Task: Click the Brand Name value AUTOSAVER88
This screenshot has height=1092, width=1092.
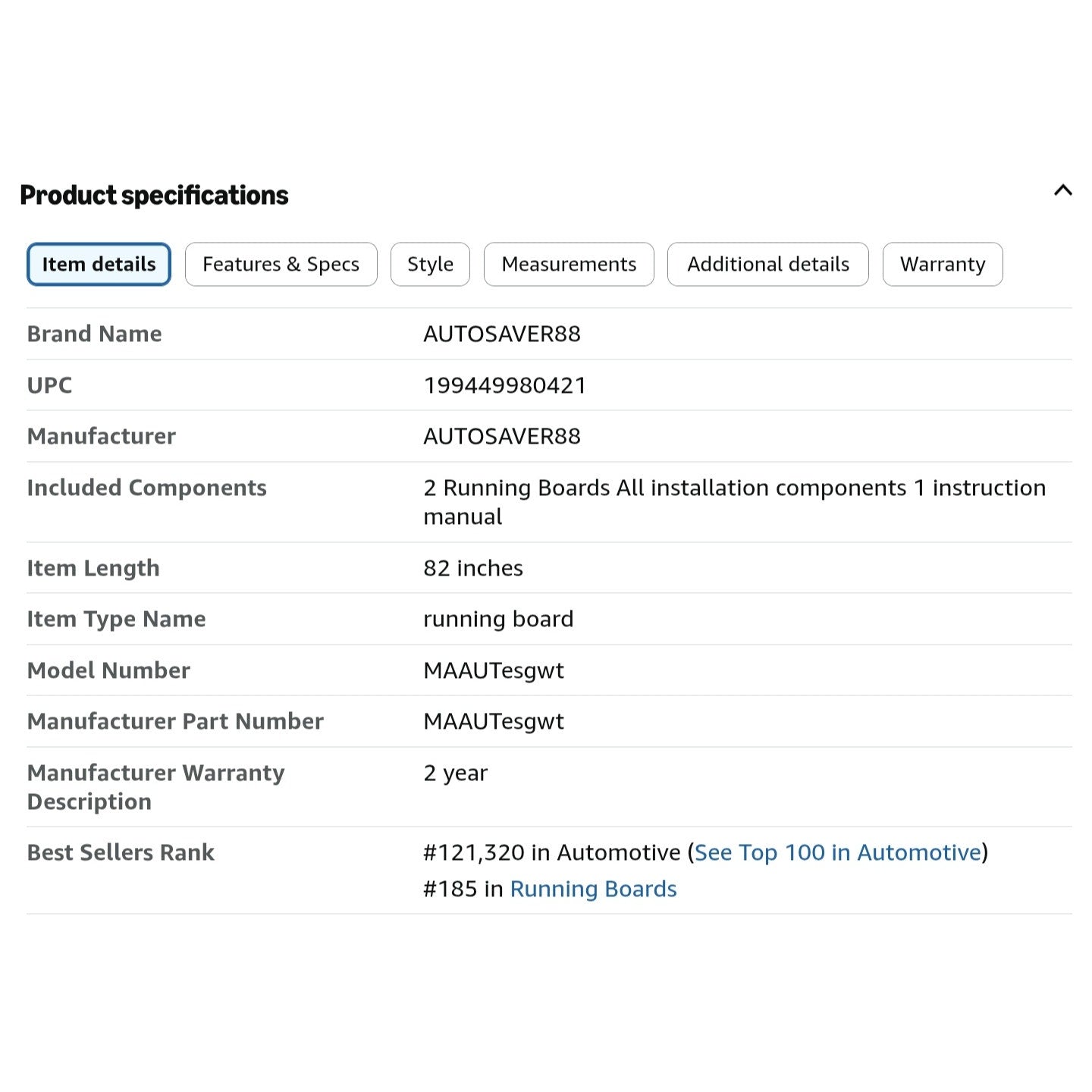Action: tap(502, 334)
